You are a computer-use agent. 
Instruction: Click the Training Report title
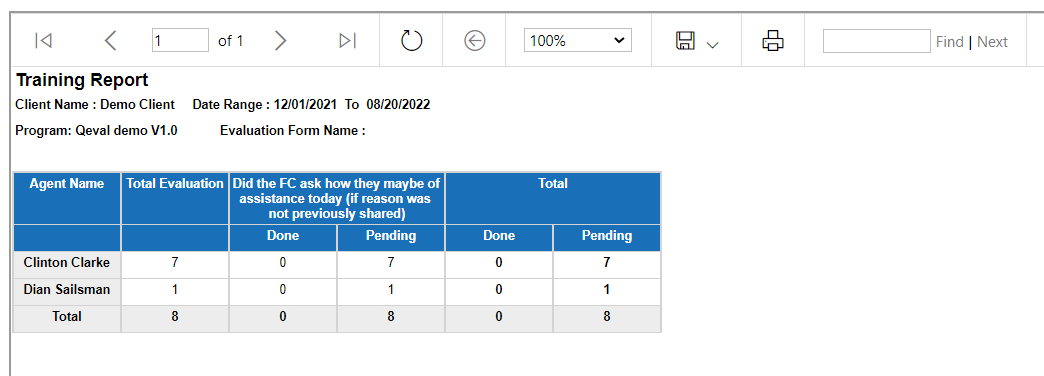tap(82, 81)
